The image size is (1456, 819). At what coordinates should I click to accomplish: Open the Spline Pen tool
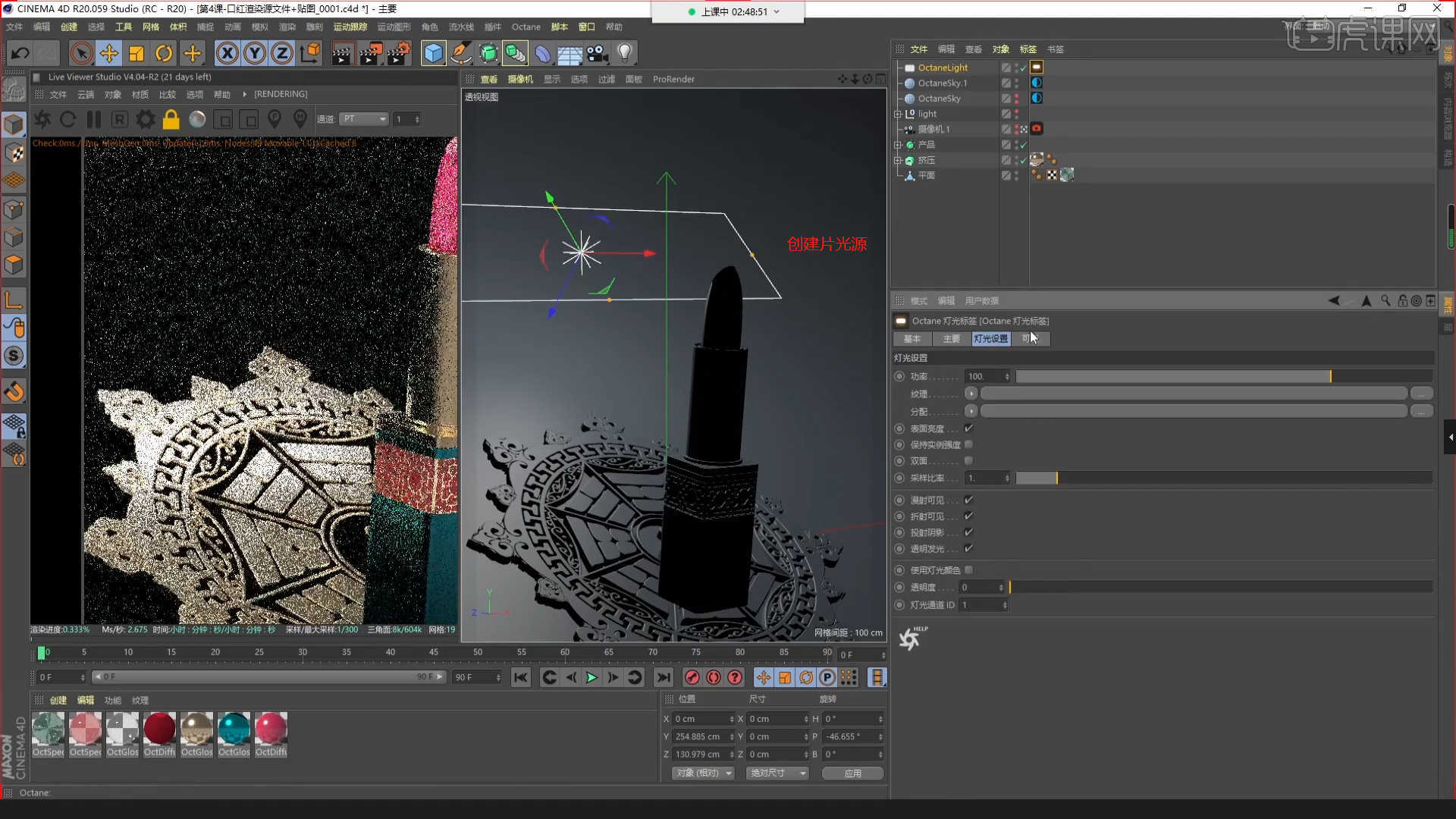tap(460, 53)
